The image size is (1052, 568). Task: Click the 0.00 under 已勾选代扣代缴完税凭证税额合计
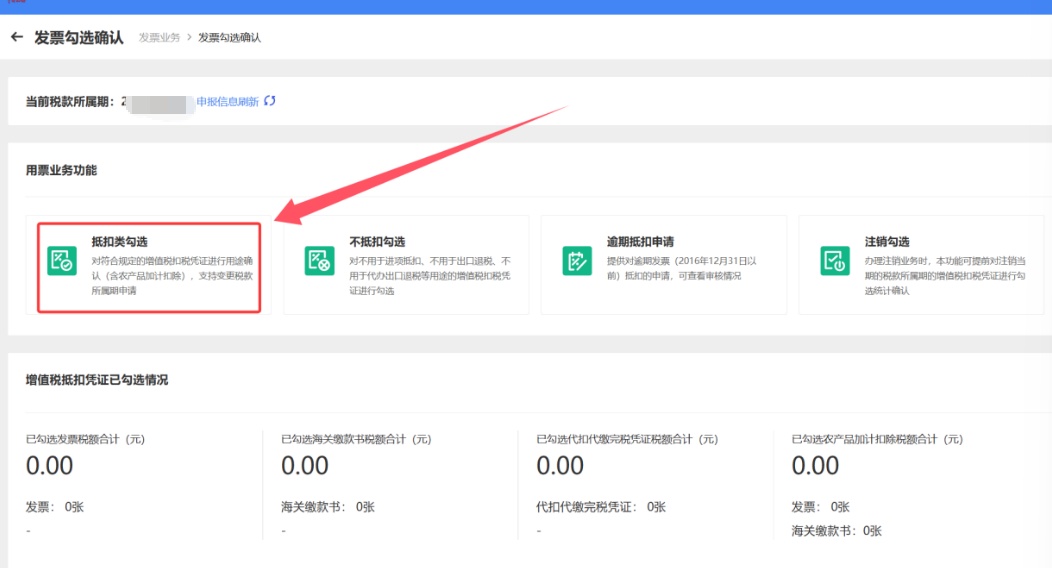(x=560, y=466)
